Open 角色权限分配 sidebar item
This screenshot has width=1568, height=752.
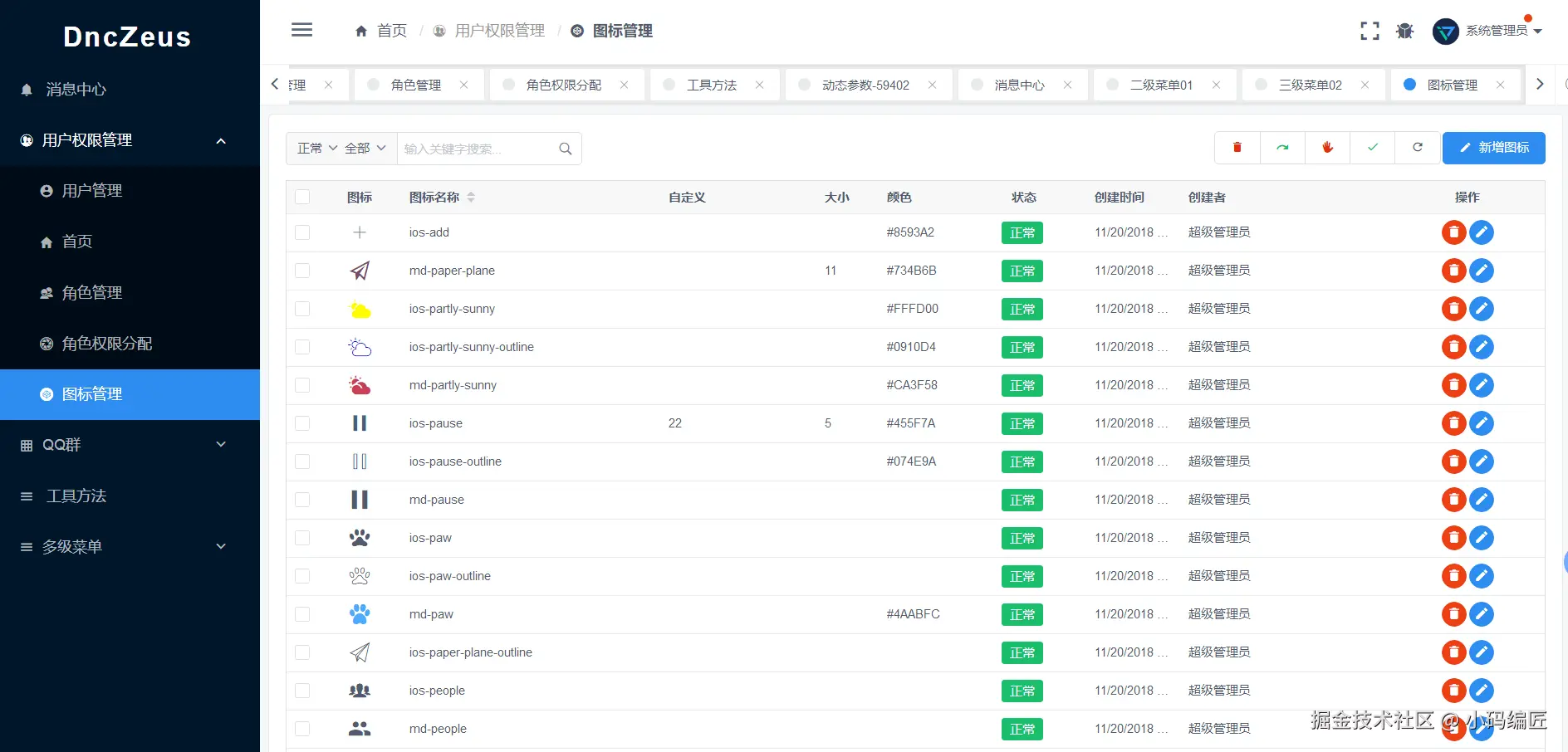(x=130, y=344)
